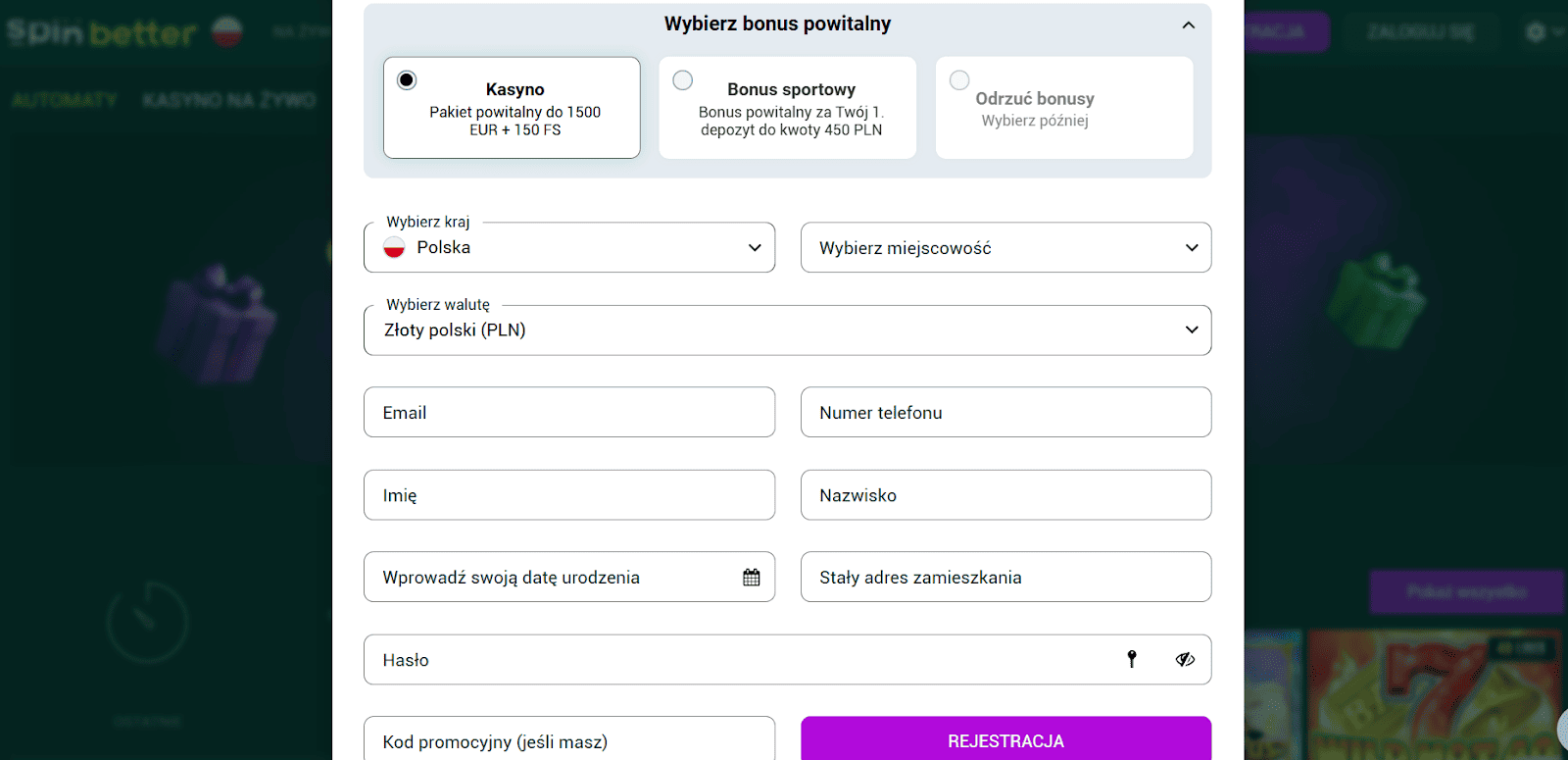The image size is (1568, 760).
Task: Click the Spin Better logo
Action: (102, 32)
